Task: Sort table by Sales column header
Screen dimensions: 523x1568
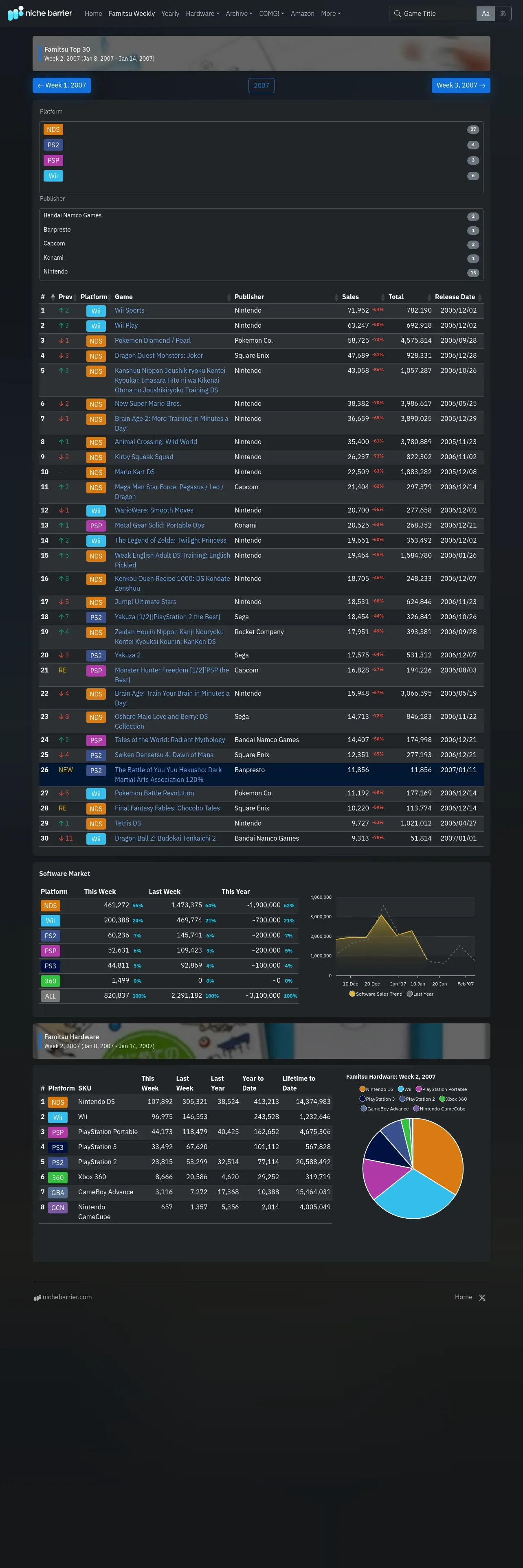Action: coord(350,297)
